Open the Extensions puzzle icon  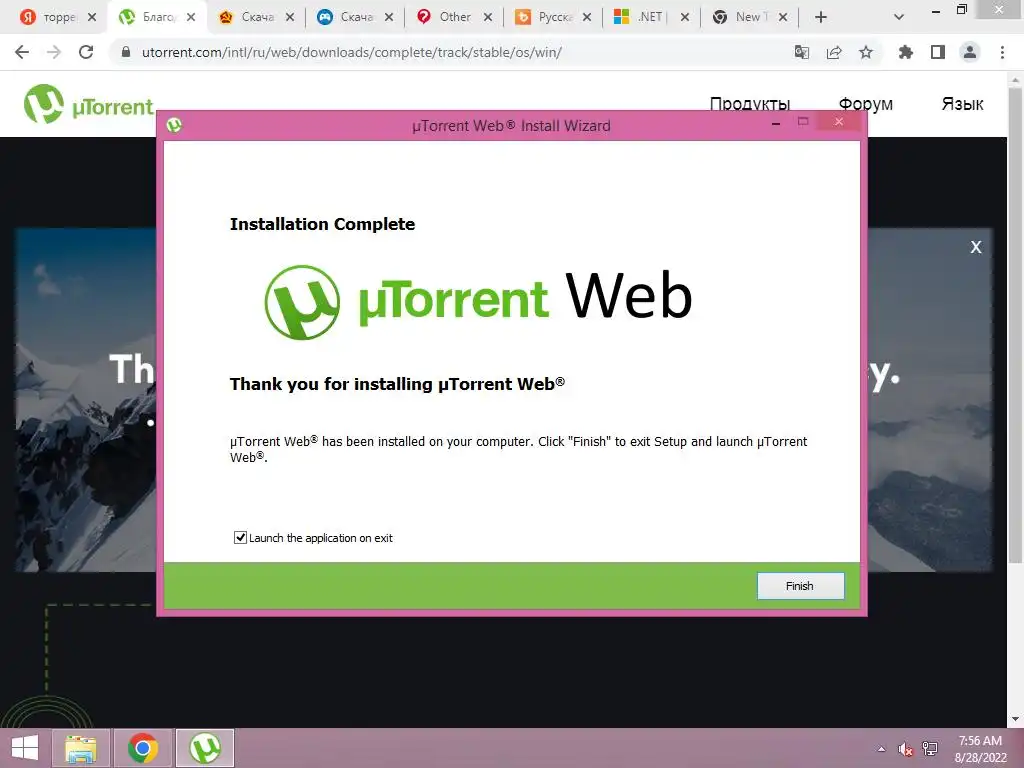point(905,52)
